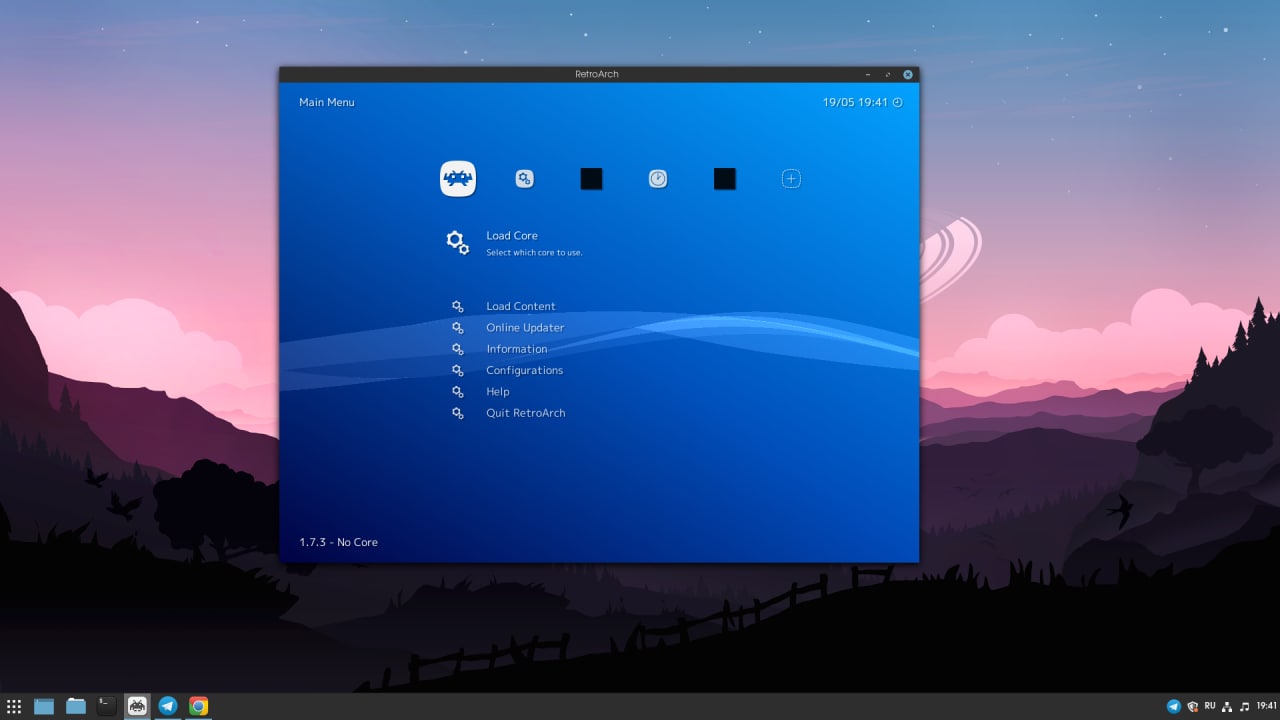Open the tabbed folder icon in taskbar

click(76, 706)
